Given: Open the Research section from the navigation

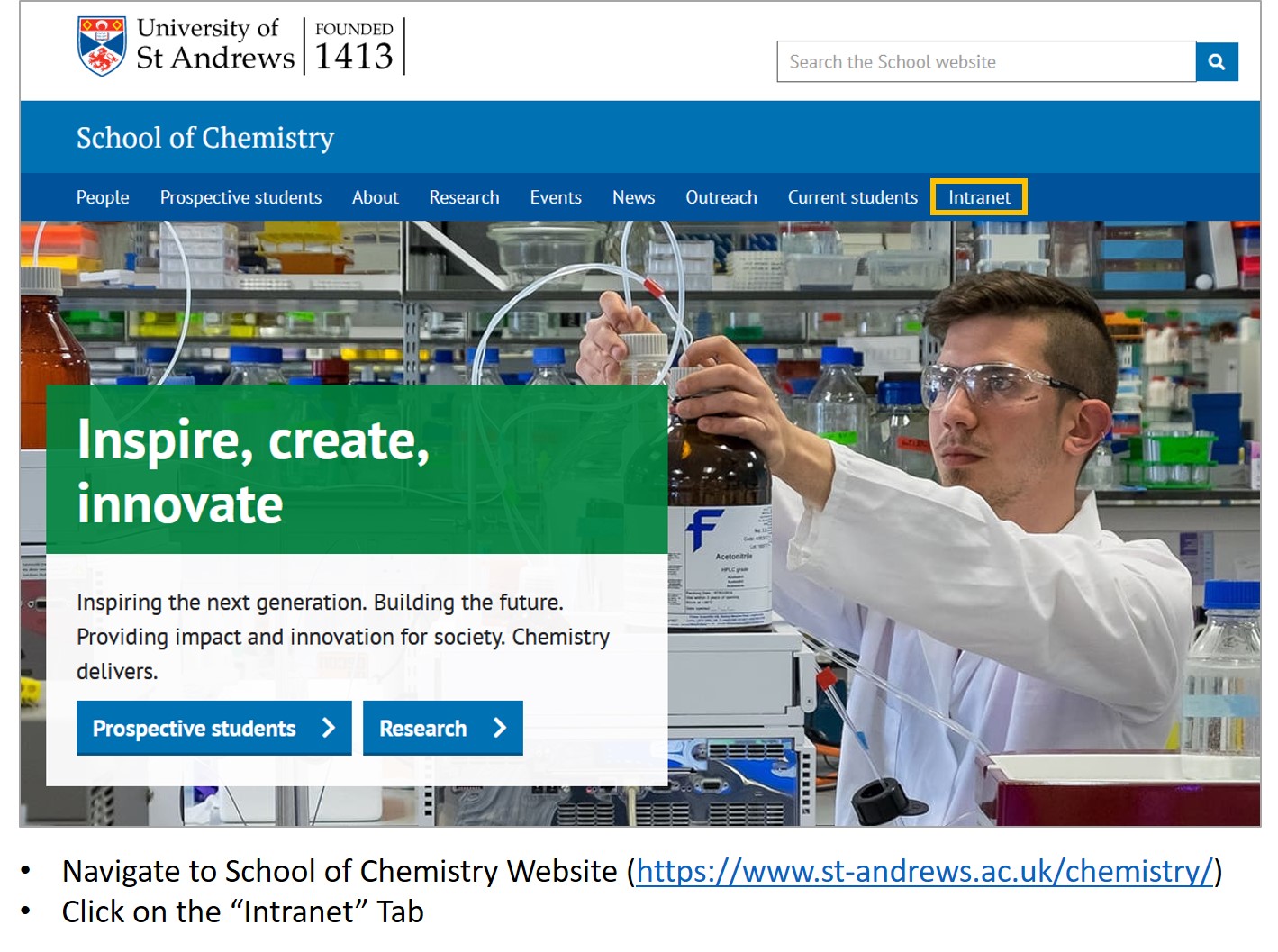Looking at the screenshot, I should [x=464, y=196].
